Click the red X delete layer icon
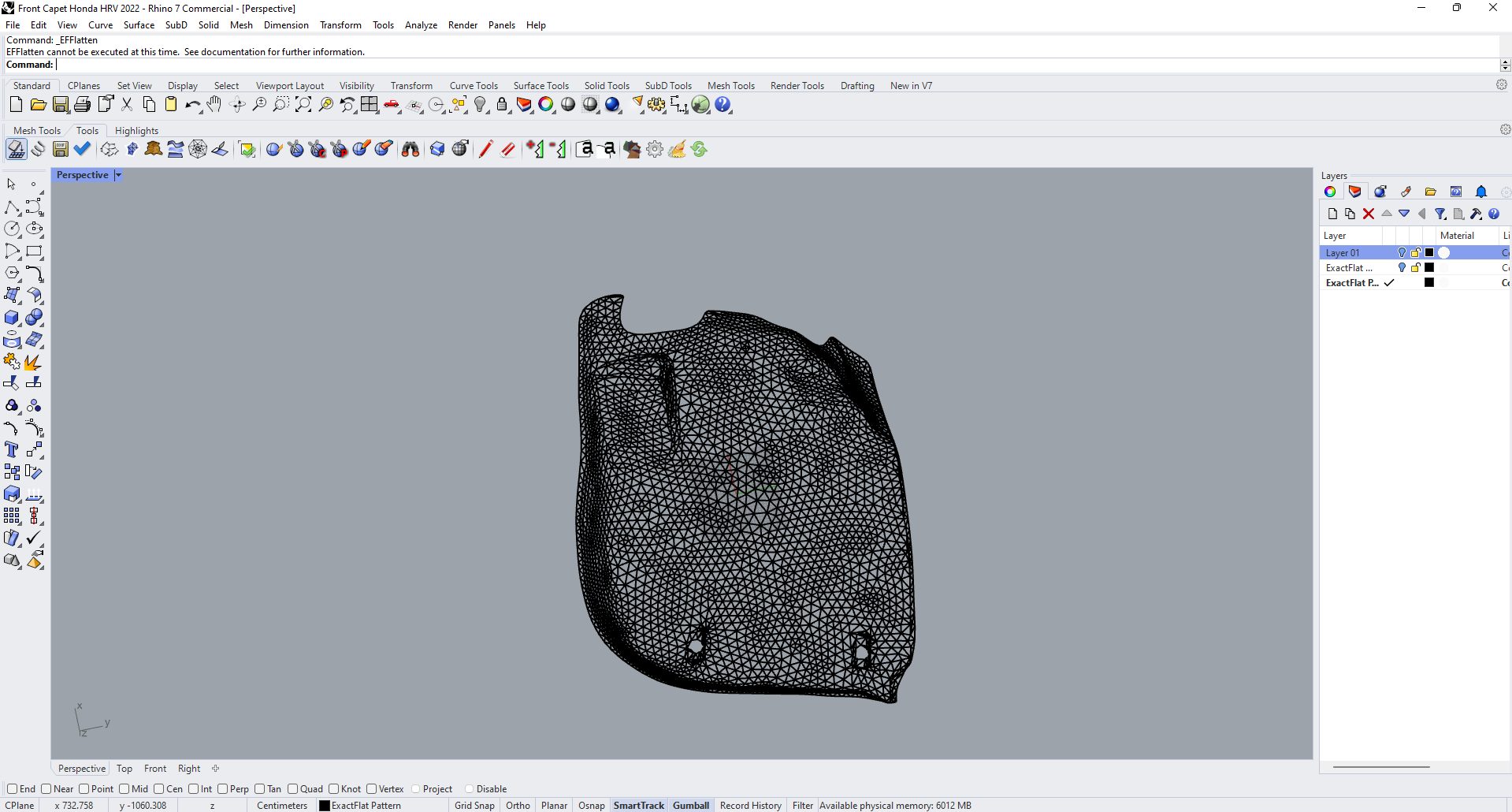 (x=1369, y=214)
